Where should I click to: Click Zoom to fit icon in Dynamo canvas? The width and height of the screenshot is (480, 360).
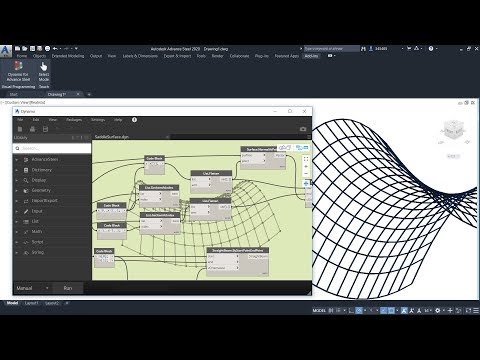click(306, 159)
